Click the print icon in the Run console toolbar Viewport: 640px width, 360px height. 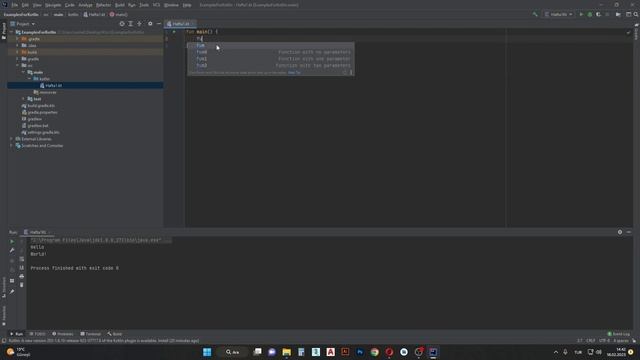point(22,276)
